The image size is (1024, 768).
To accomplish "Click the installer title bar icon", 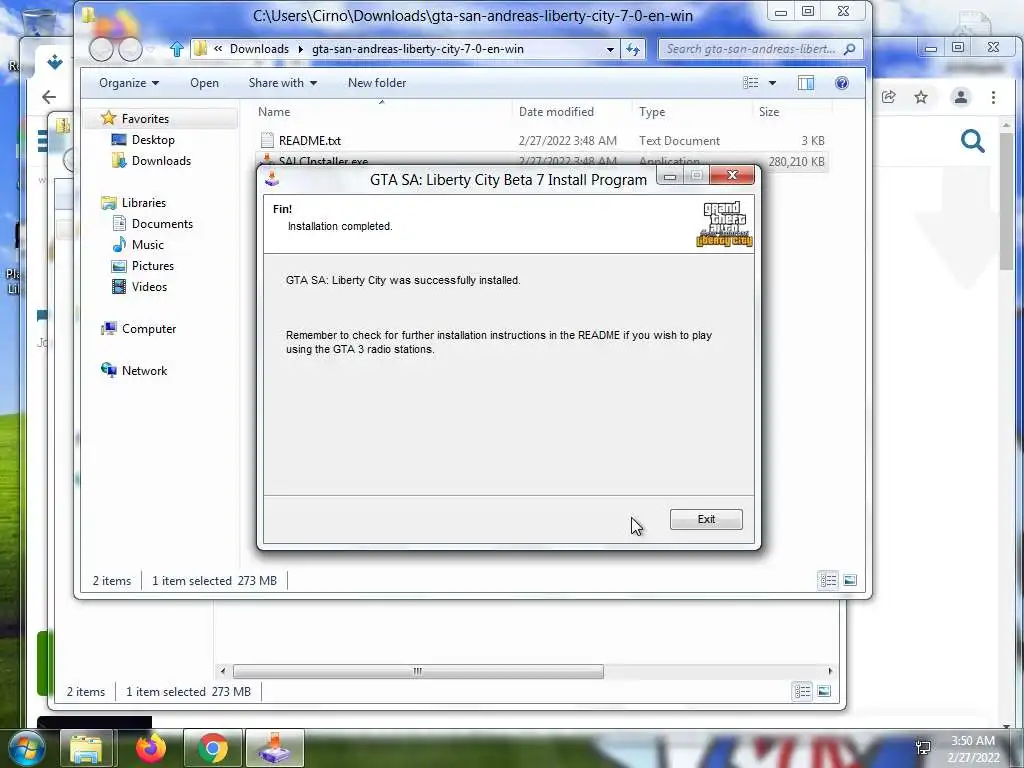I will pyautogui.click(x=272, y=178).
